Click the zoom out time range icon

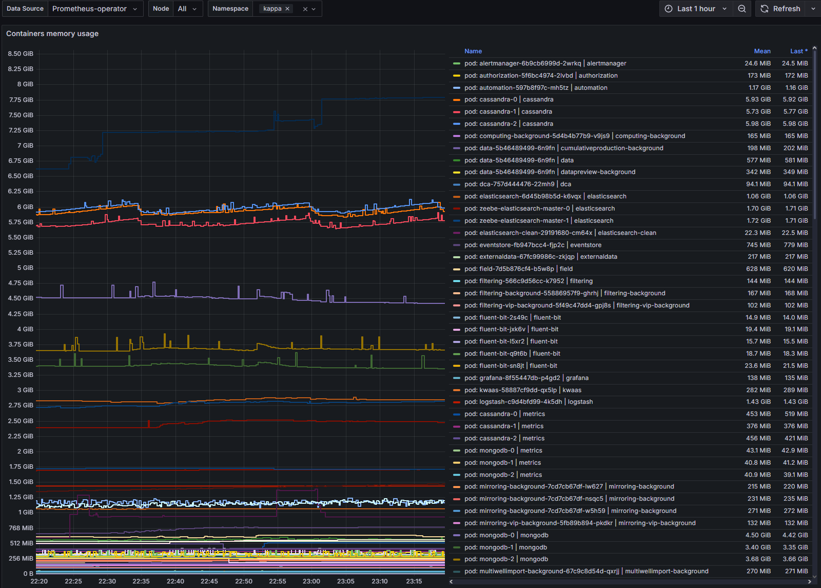point(742,9)
